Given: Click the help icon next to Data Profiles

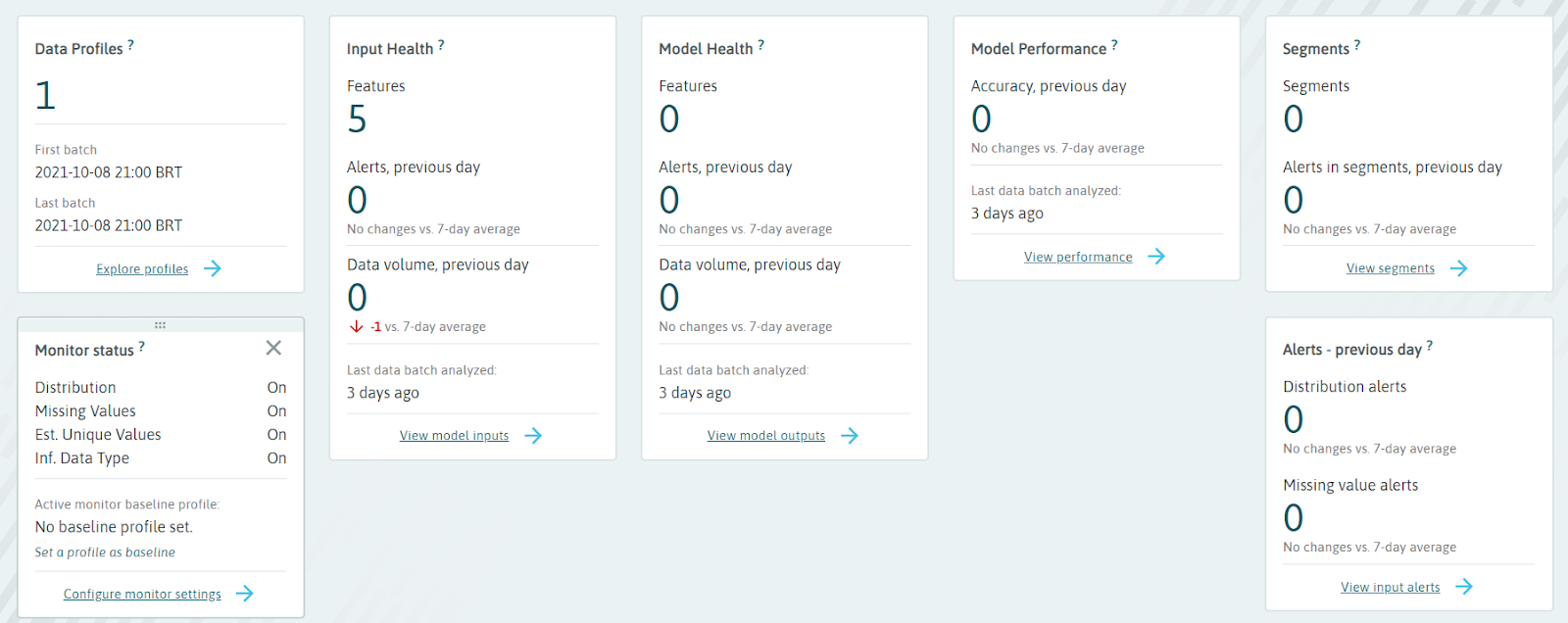Looking at the screenshot, I should [x=130, y=45].
